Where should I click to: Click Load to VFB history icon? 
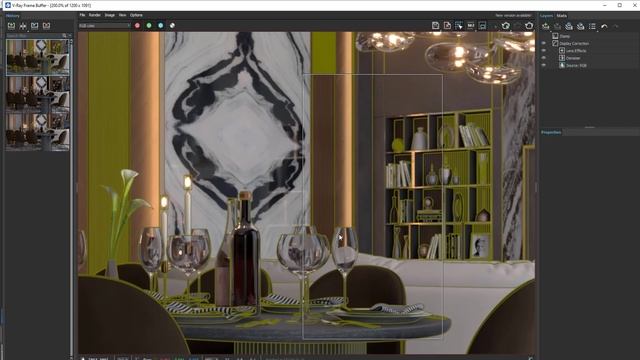[35, 26]
